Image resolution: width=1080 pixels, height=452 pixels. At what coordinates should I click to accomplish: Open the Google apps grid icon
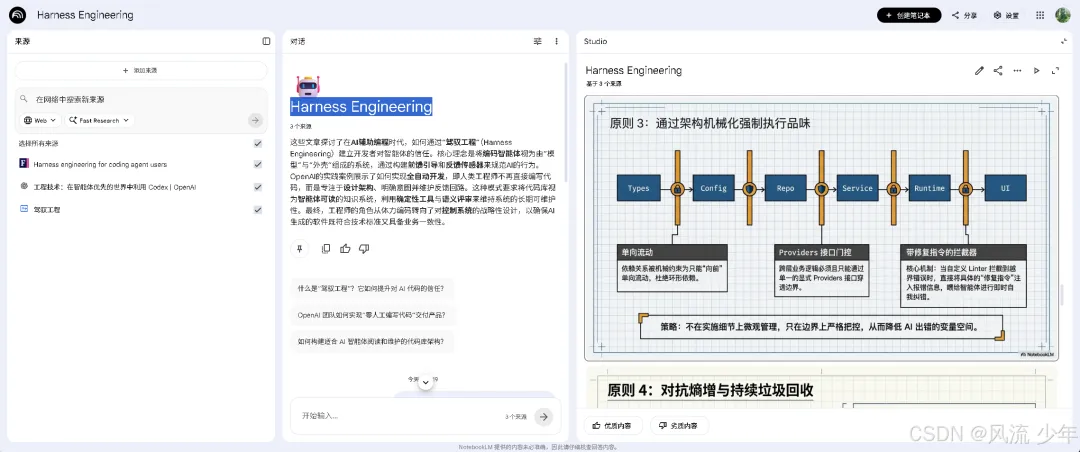click(1040, 15)
